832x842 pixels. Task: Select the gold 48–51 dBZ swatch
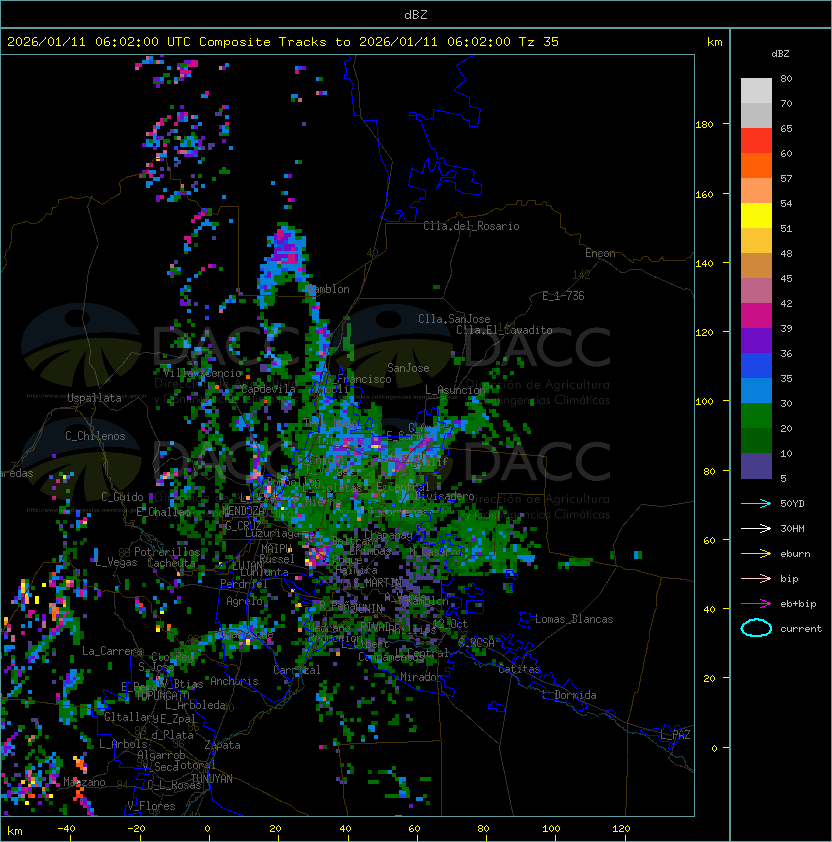(756, 241)
